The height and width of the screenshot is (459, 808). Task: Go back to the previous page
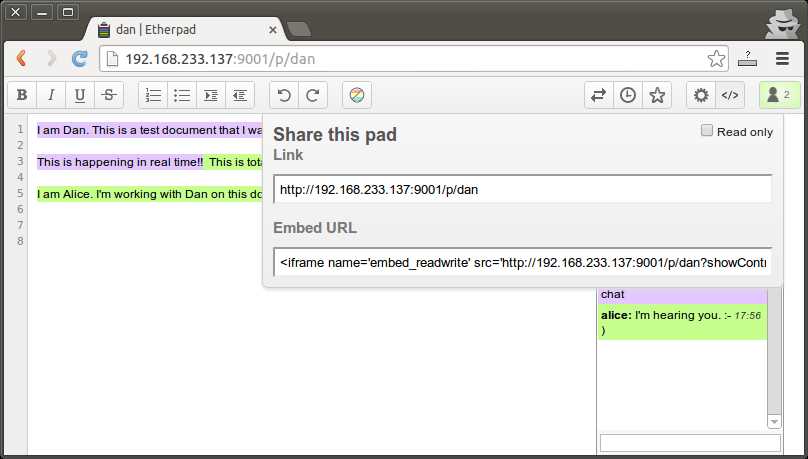22,58
